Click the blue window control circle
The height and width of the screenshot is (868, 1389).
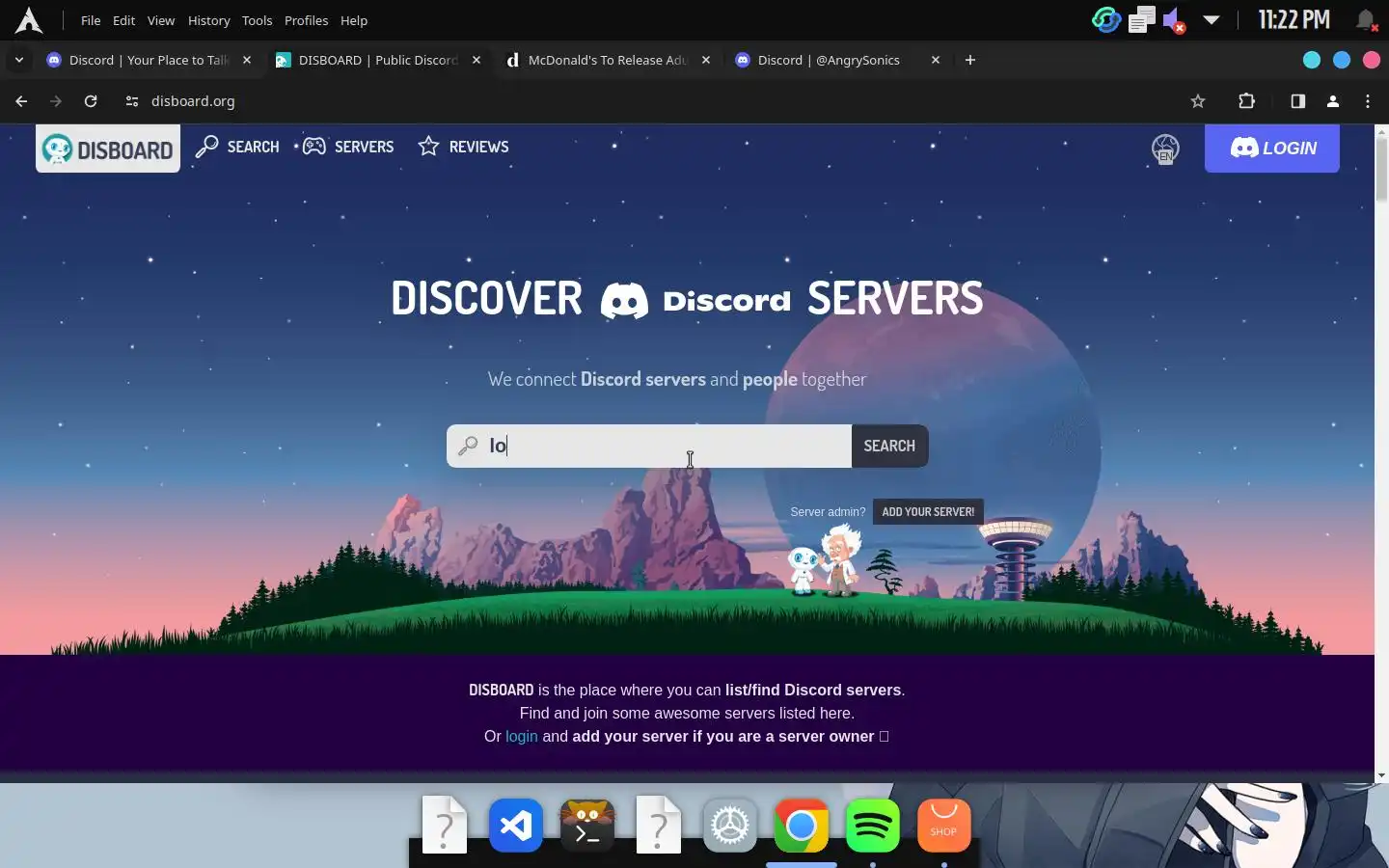[1342, 60]
